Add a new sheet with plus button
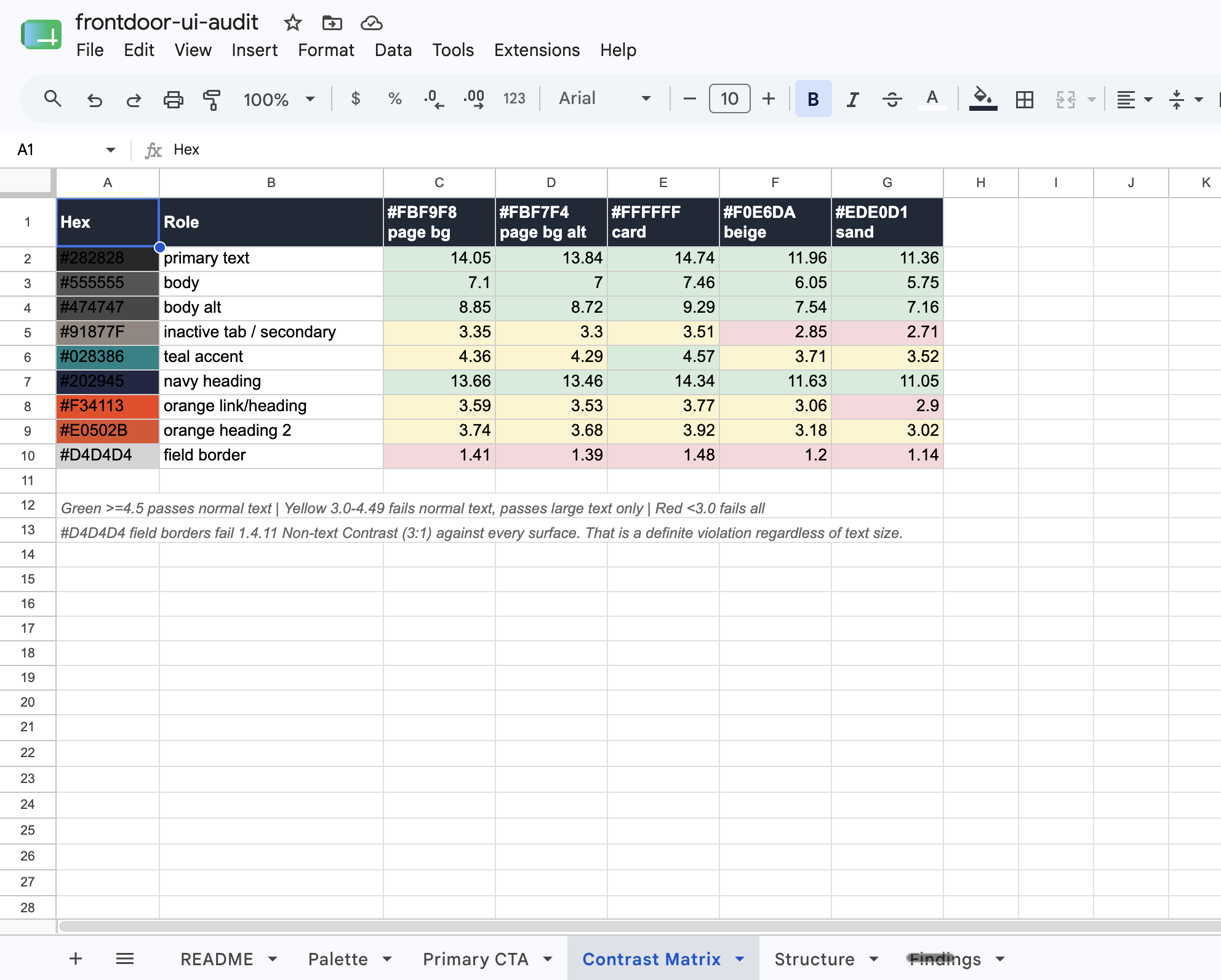 [76, 958]
